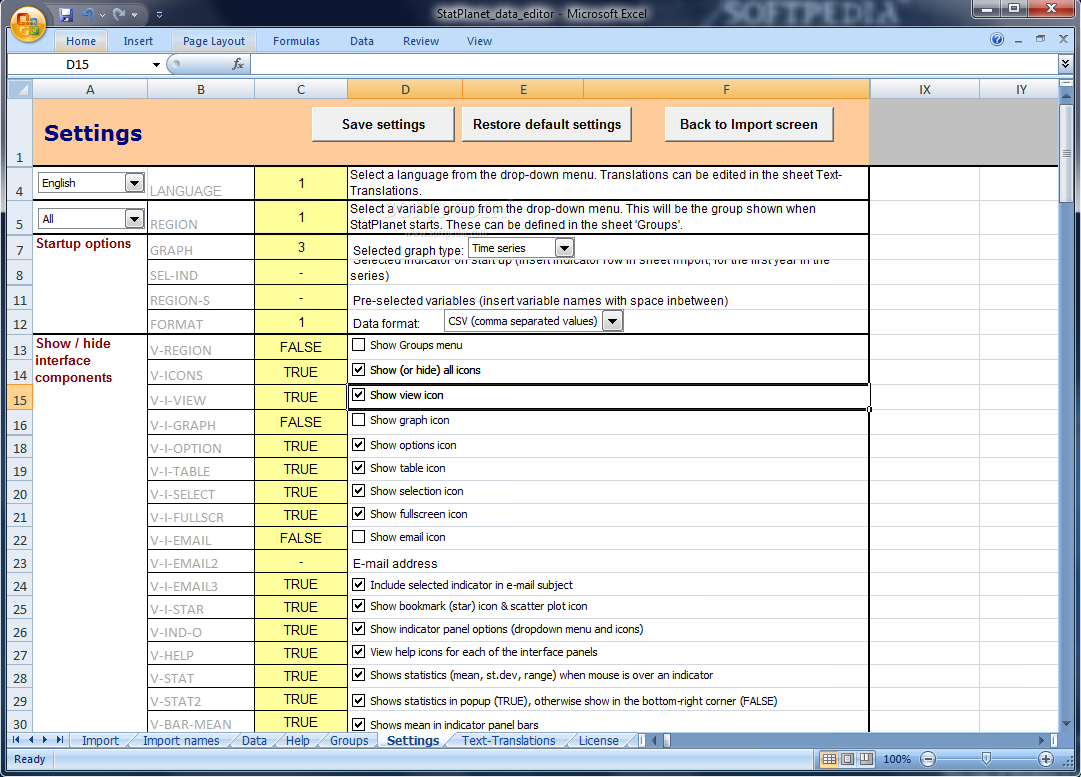The width and height of the screenshot is (1081, 777).
Task: Open the View ribbon tab
Action: pyautogui.click(x=479, y=41)
